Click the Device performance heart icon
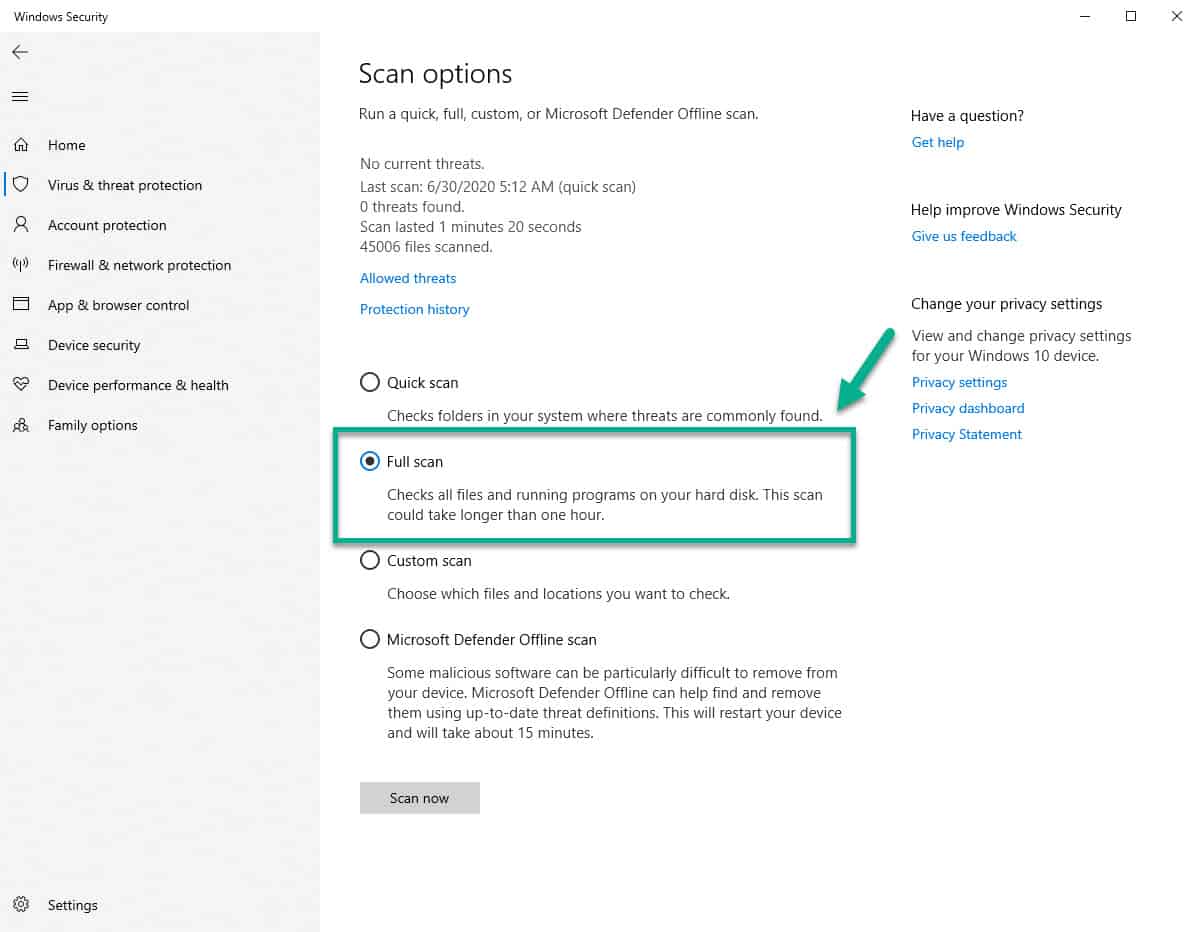1200x932 pixels. coord(20,385)
